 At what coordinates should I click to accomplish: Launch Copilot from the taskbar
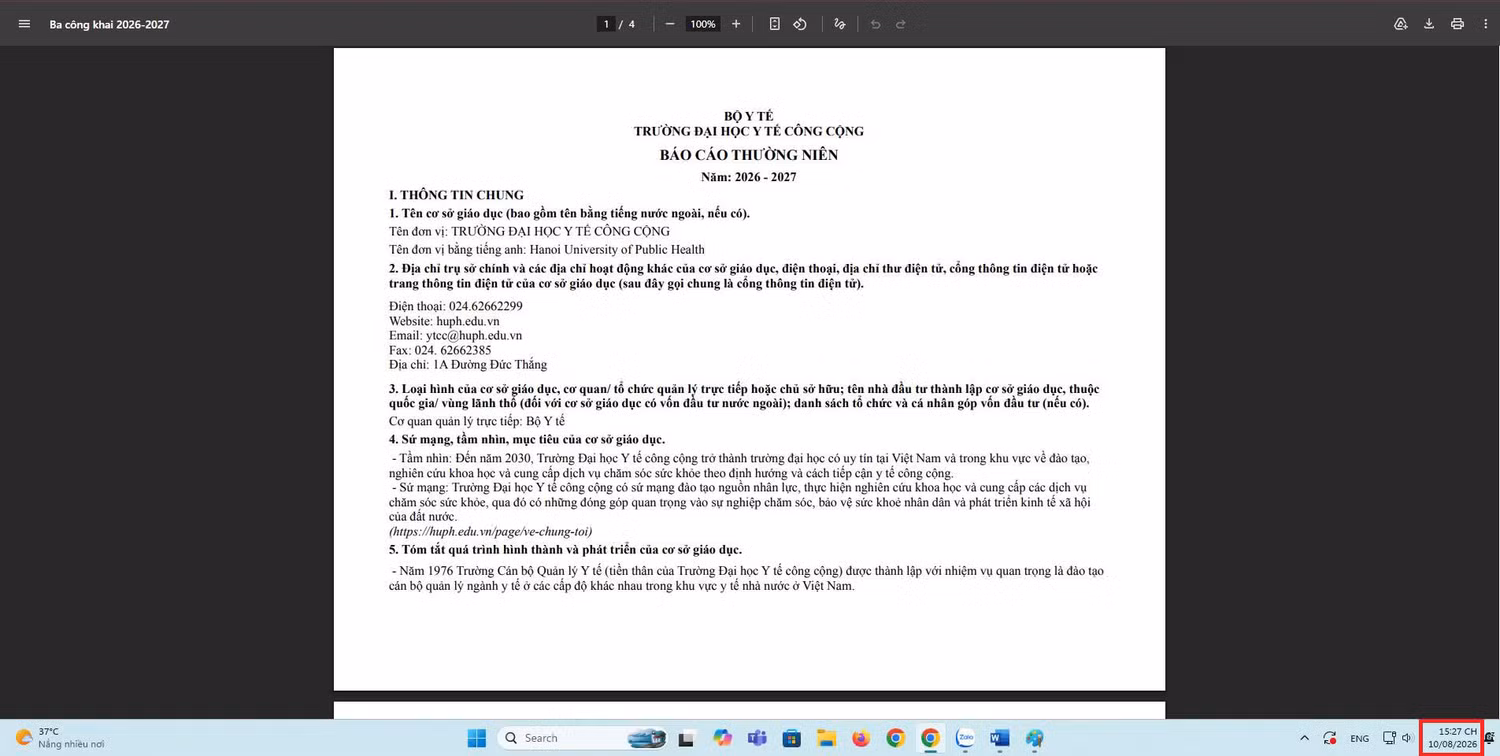tap(722, 738)
